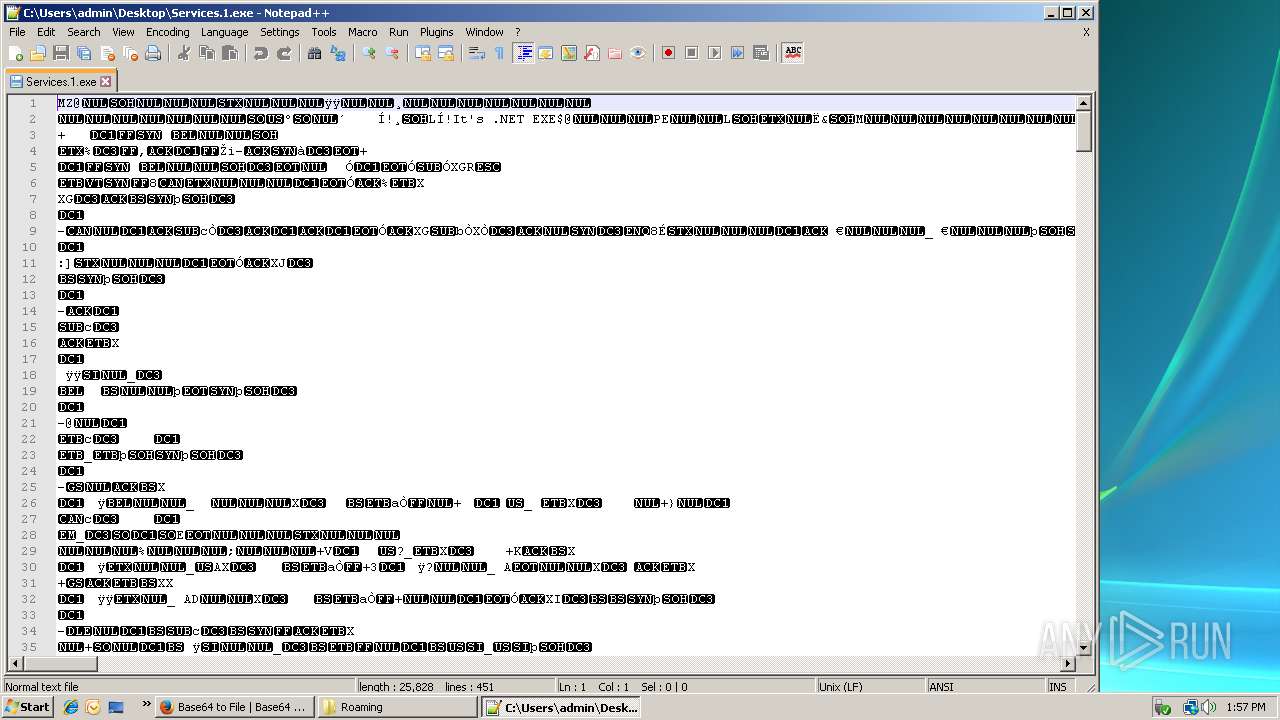Click the ABC spell check icon

pos(793,53)
